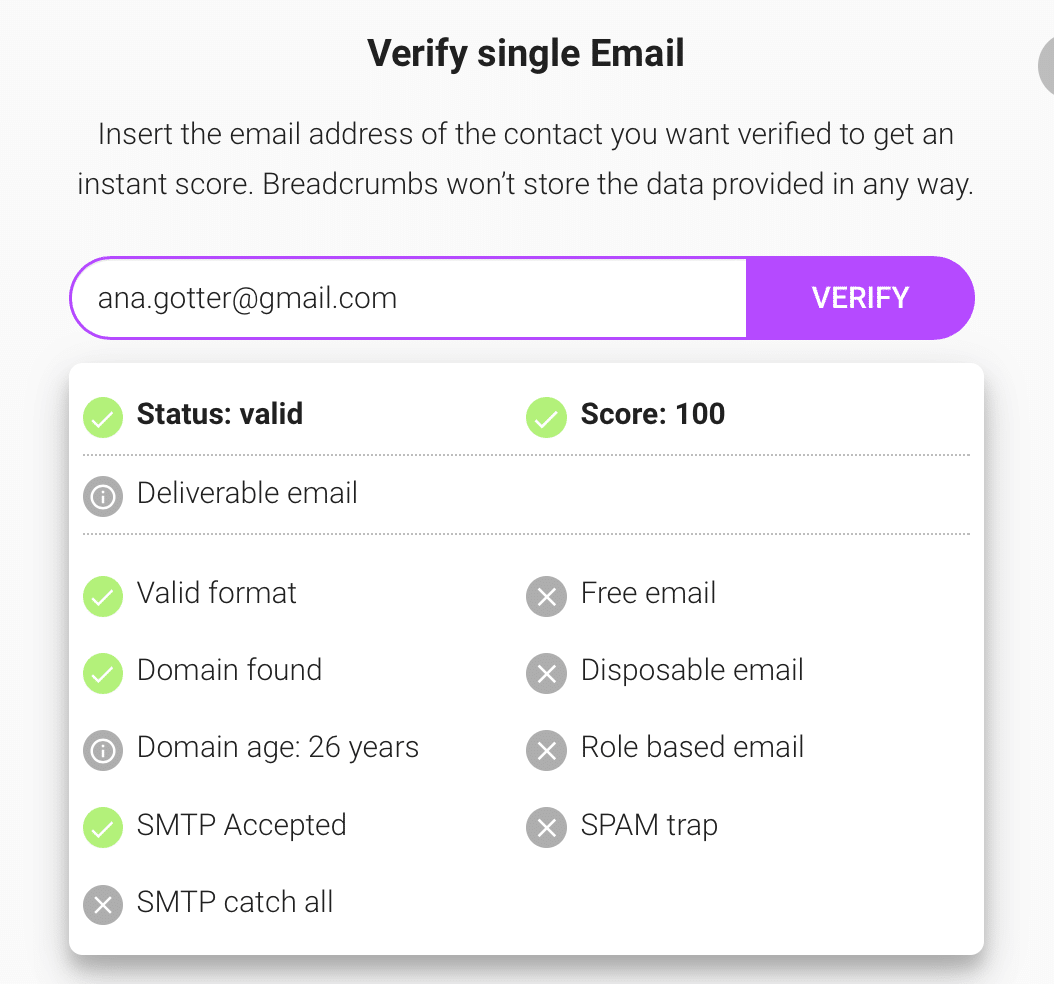The image size is (1054, 984).
Task: Click the info icon next to Deliverable email
Action: (103, 497)
